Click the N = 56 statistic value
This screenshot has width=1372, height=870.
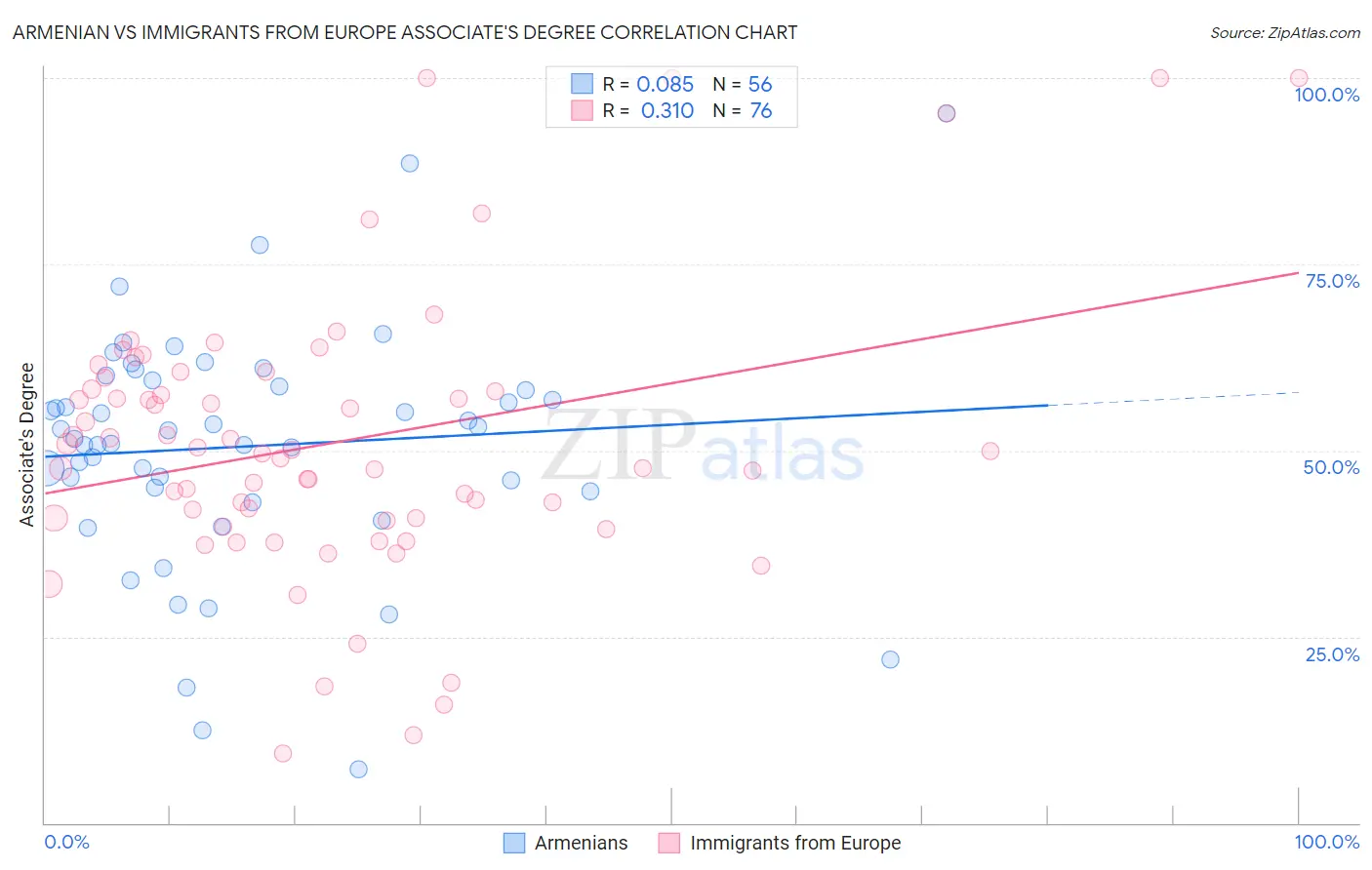[743, 84]
